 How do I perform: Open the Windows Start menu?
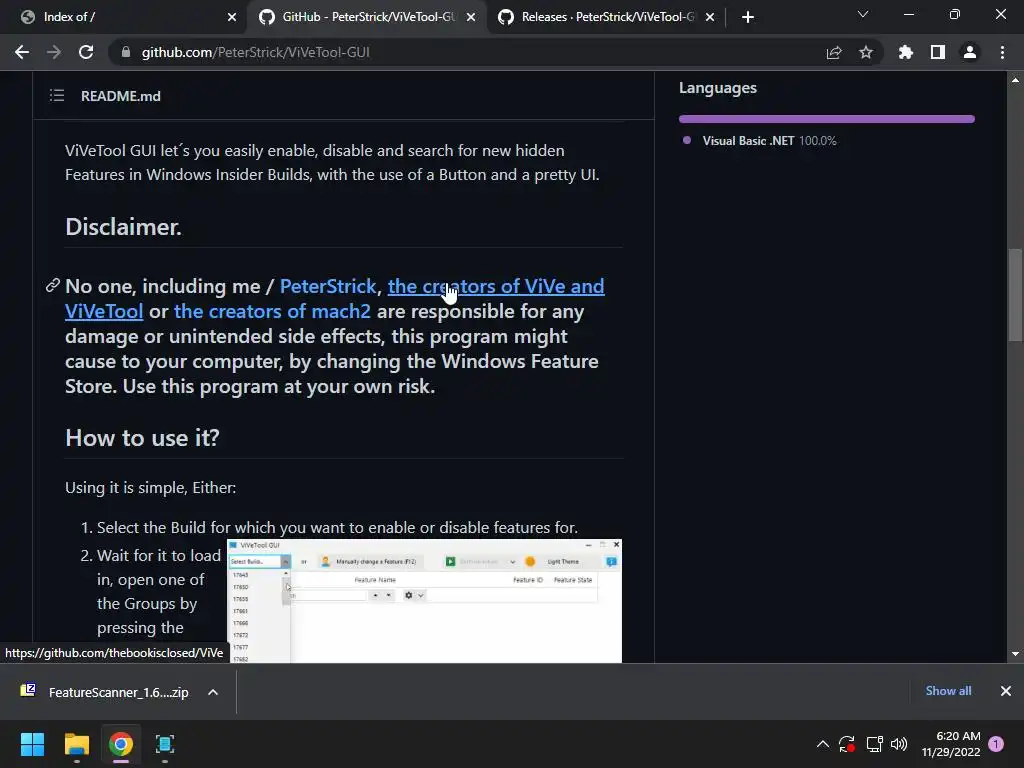(32, 744)
